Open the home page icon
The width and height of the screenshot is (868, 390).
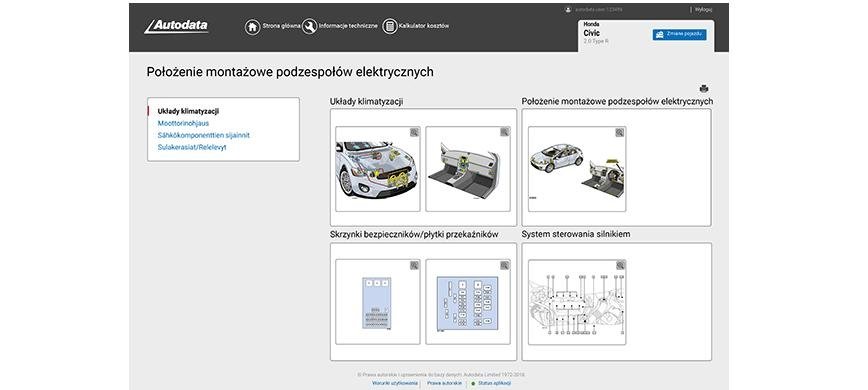(x=252, y=27)
